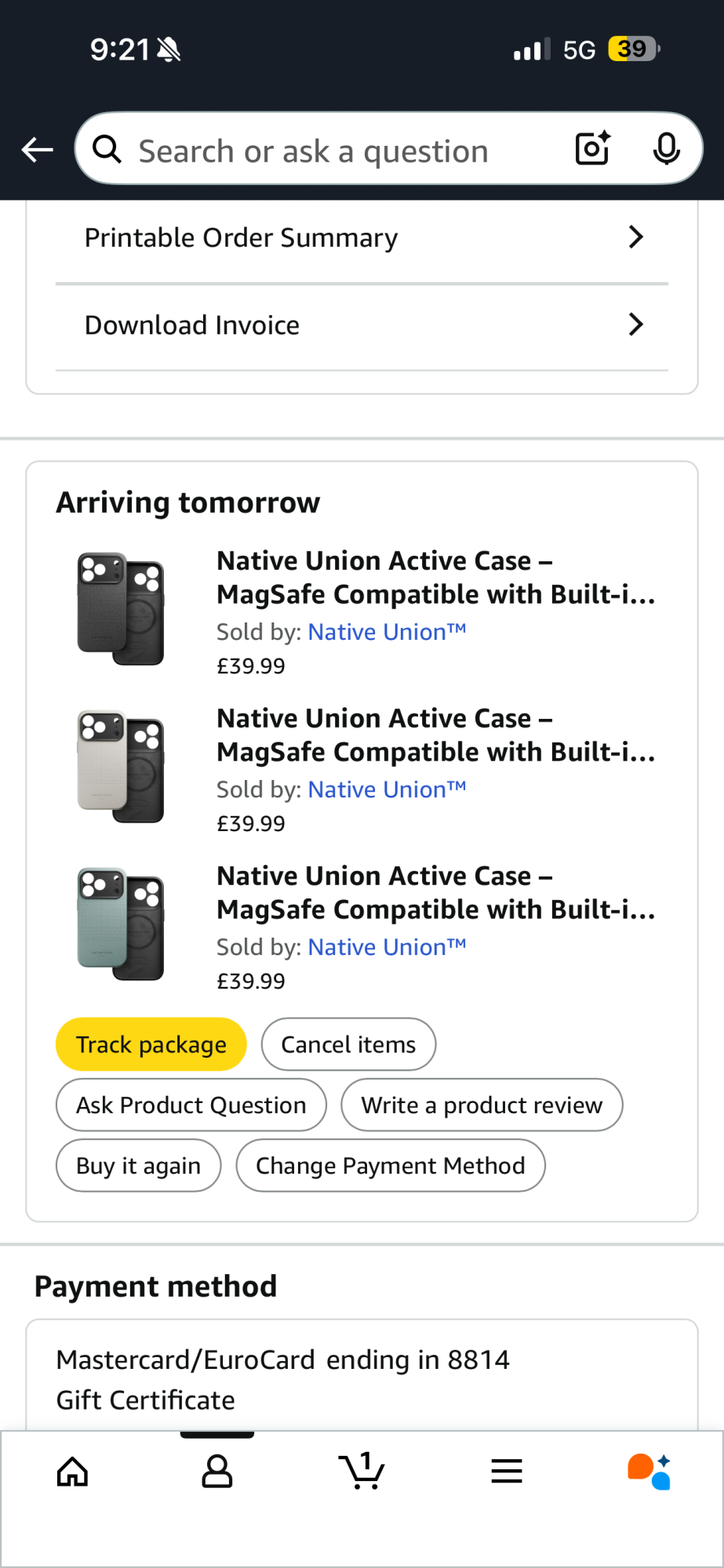Open Native Union seller link on second item
Viewport: 724px width, 1568px height.
click(x=387, y=789)
